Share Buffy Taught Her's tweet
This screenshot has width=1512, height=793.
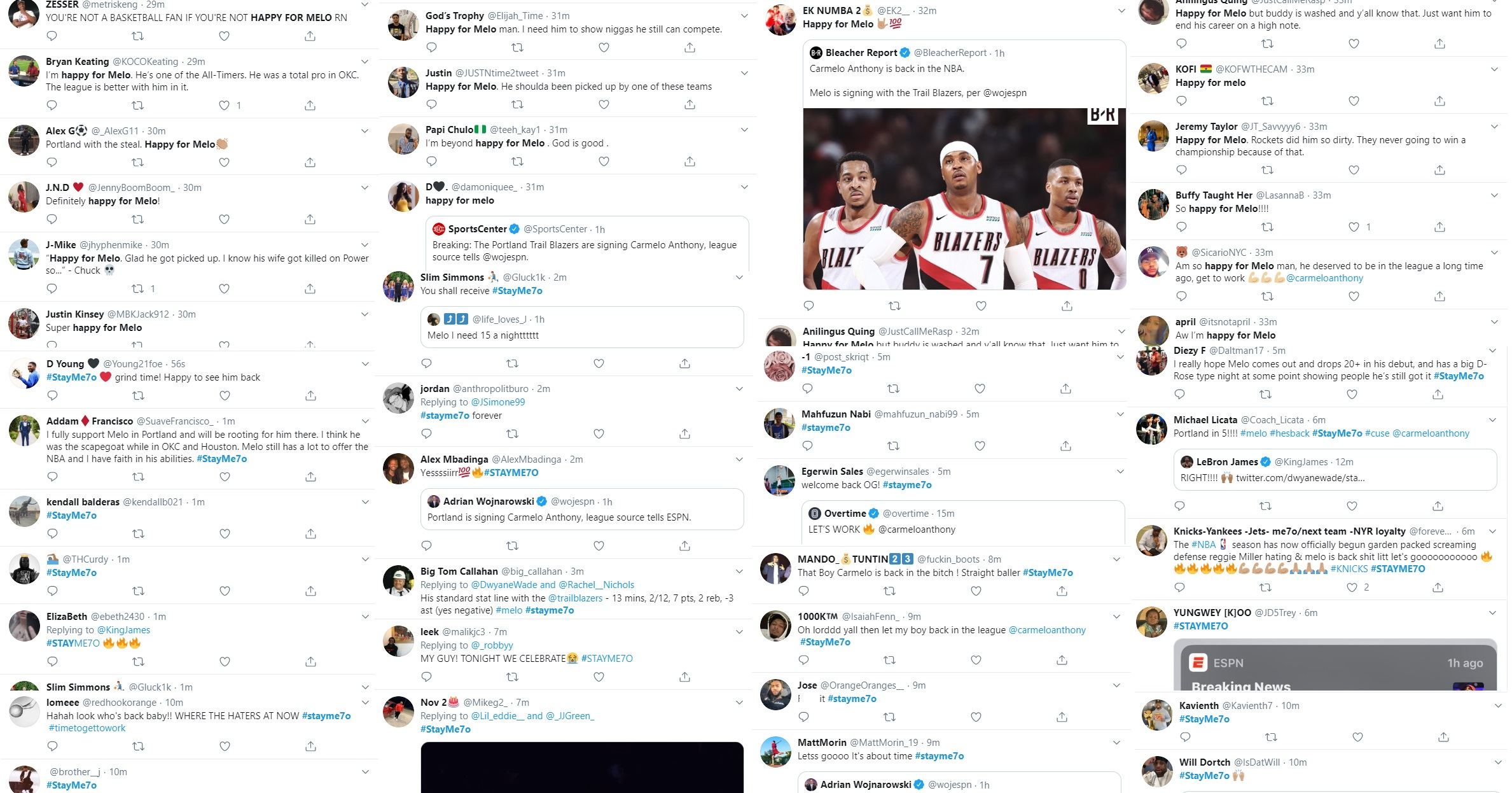coord(1439,227)
